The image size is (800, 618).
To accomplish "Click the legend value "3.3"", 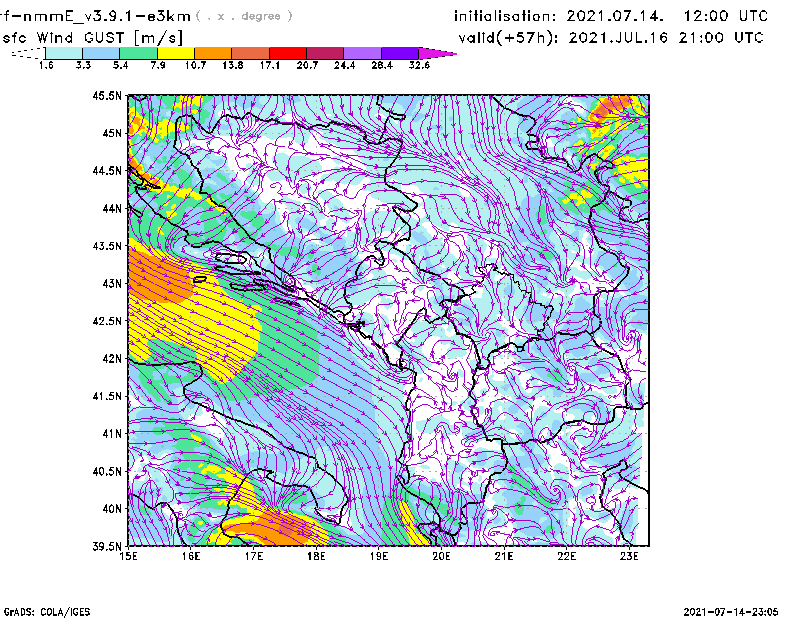I will [x=83, y=65].
